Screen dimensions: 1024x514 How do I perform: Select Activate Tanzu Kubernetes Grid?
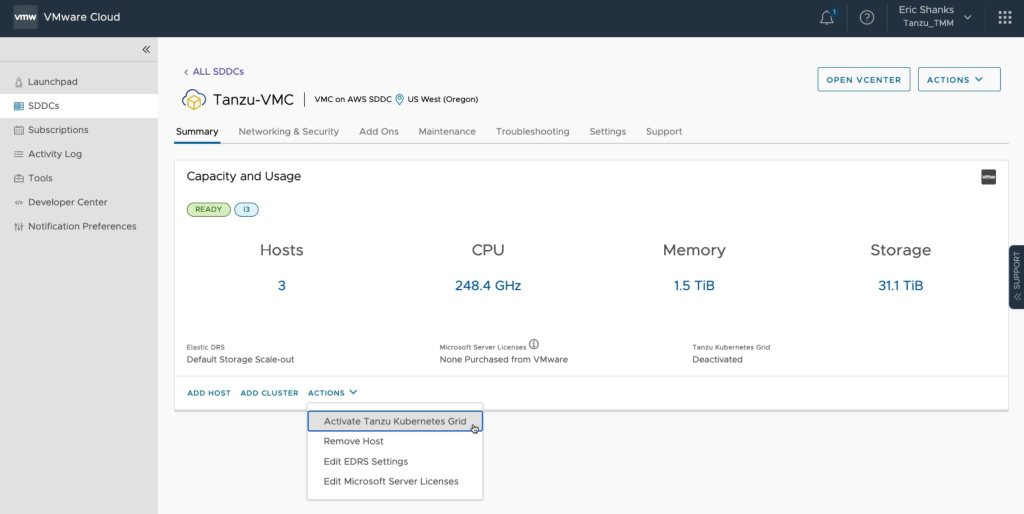coord(395,421)
